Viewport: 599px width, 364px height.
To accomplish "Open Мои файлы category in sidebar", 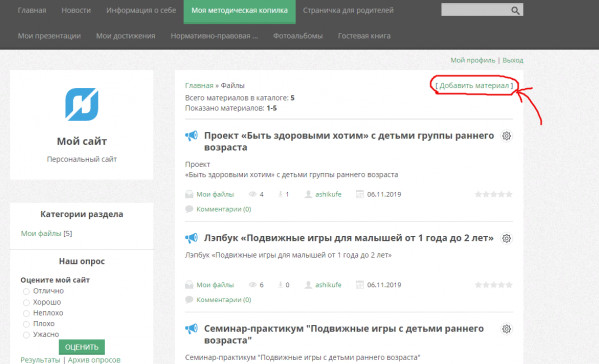I will point(41,233).
